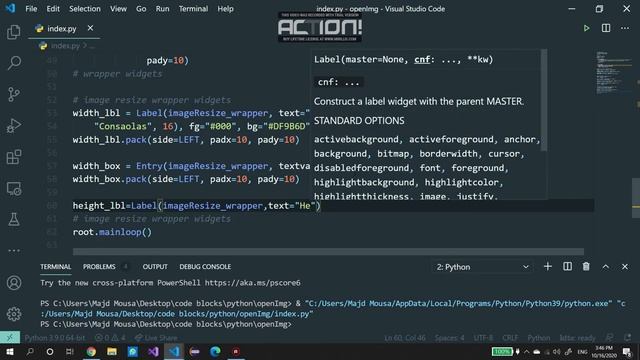Switch to the TERMINAL panel tab

[56, 267]
